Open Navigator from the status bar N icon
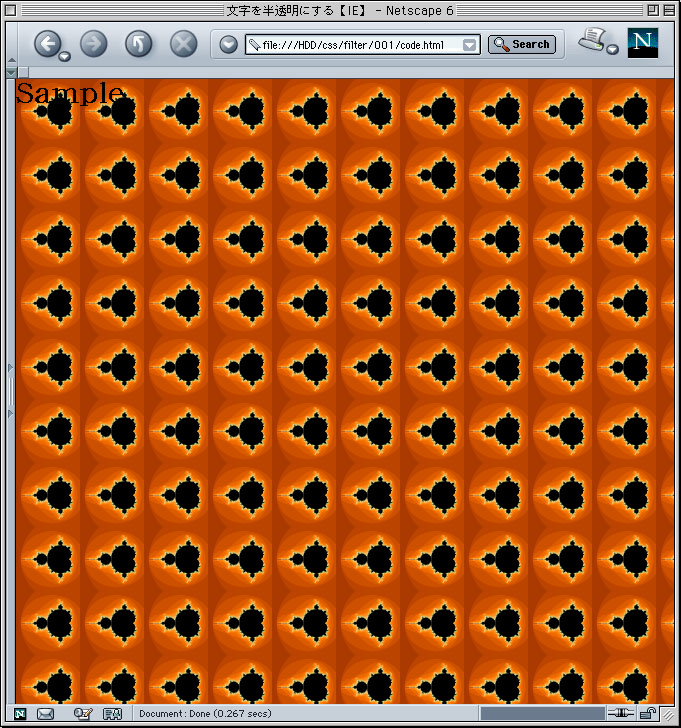681x728 pixels. [x=20, y=714]
